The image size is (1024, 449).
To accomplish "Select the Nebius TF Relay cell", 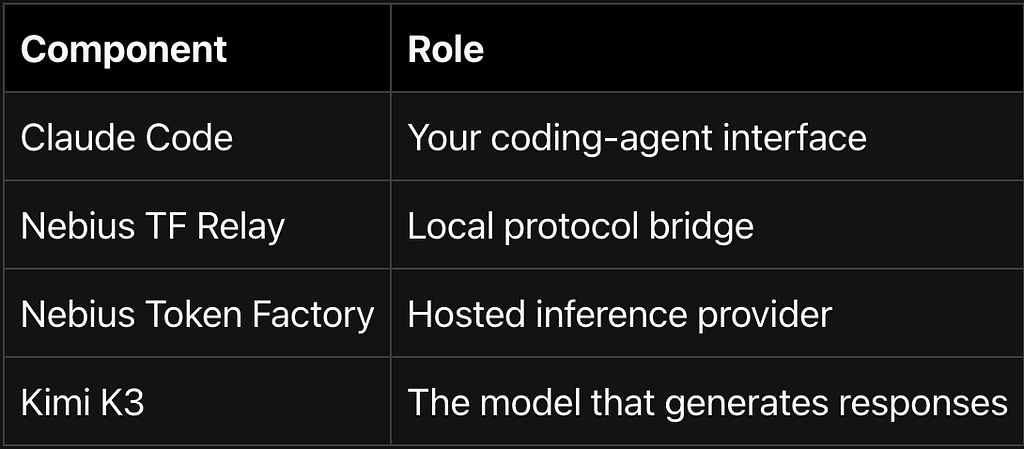I will coord(197,224).
